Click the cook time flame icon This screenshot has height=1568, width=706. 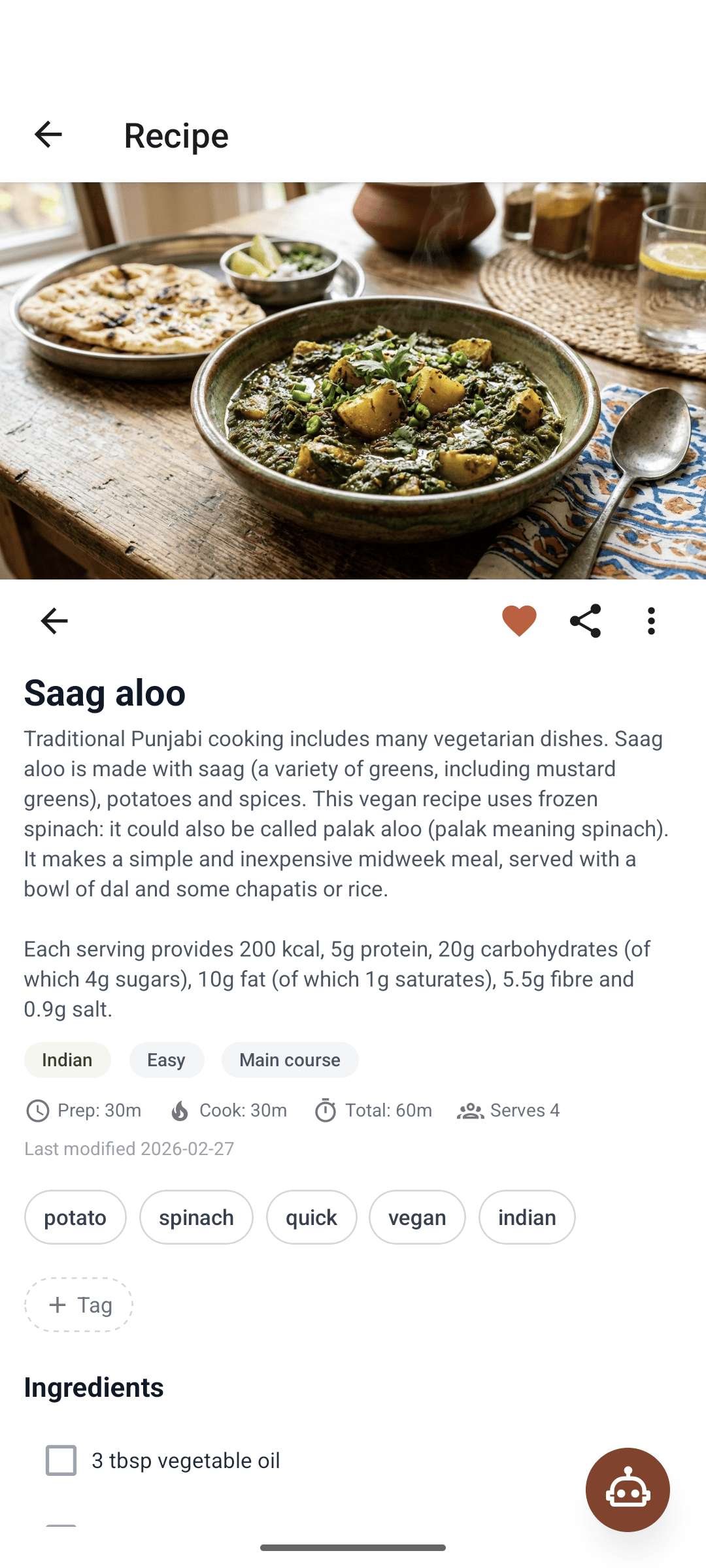pyautogui.click(x=181, y=1109)
